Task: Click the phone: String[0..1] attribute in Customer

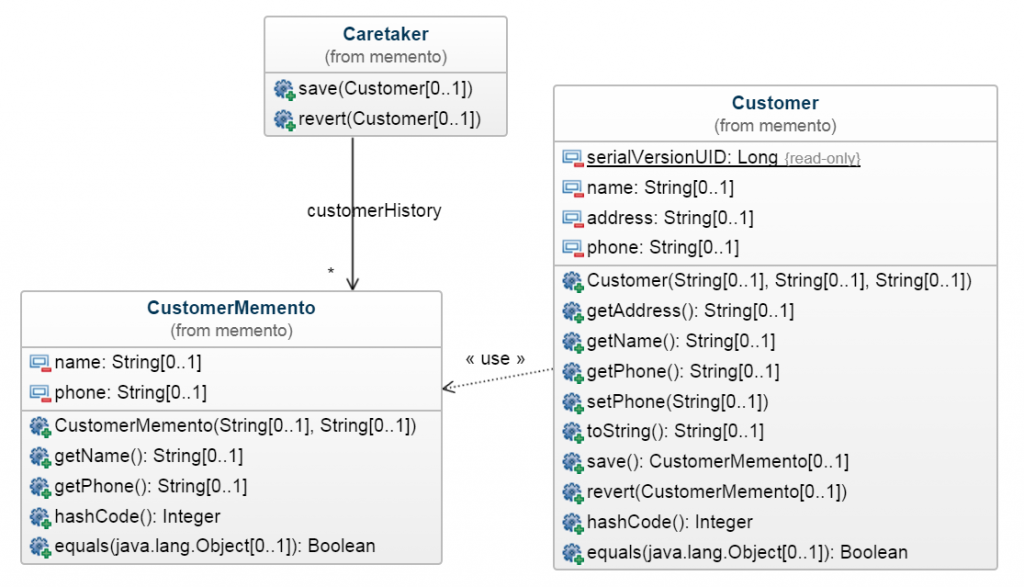Action: (663, 247)
